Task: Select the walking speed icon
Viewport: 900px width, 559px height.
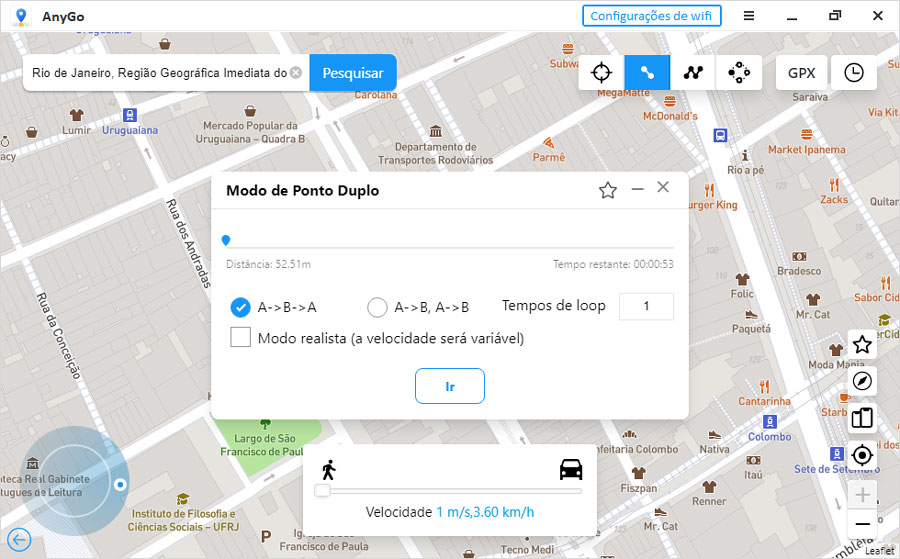Action: click(x=328, y=469)
